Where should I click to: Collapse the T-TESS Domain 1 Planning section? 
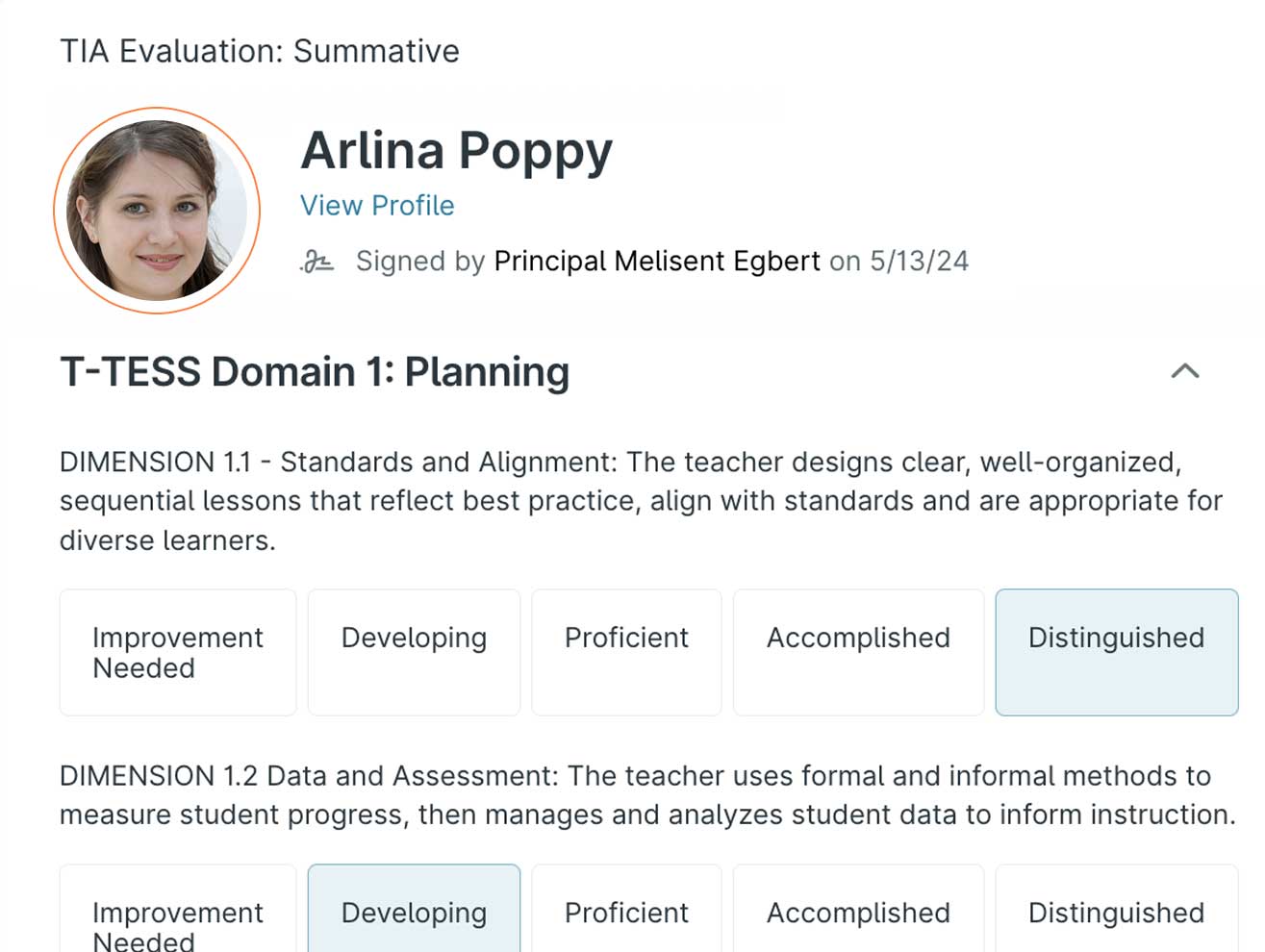[x=1185, y=371]
